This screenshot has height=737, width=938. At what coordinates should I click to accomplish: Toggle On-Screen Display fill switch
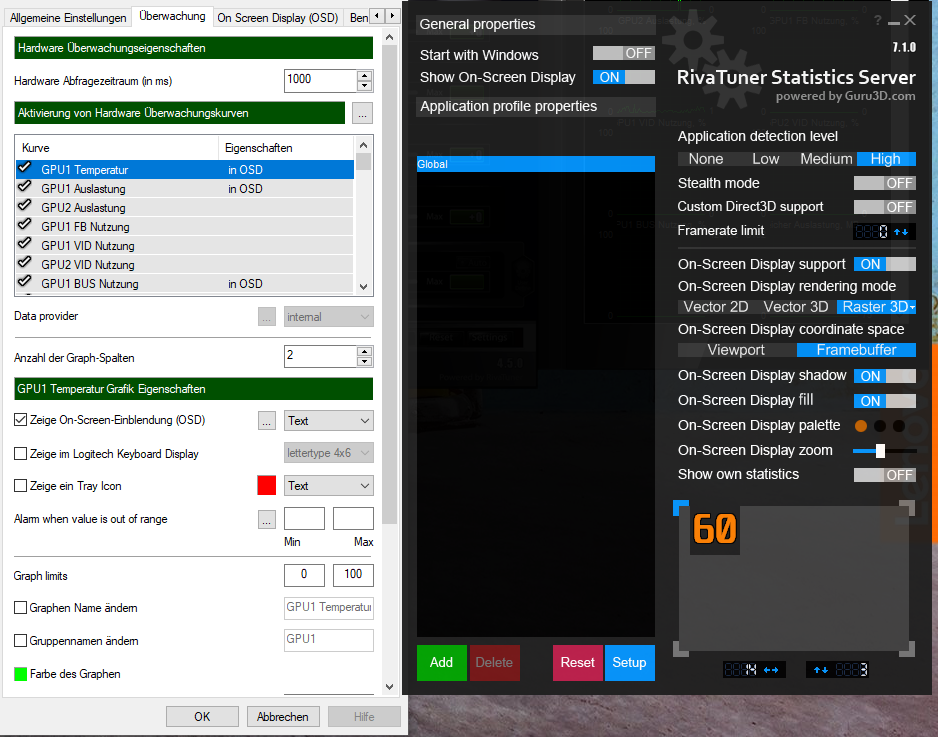click(885, 401)
